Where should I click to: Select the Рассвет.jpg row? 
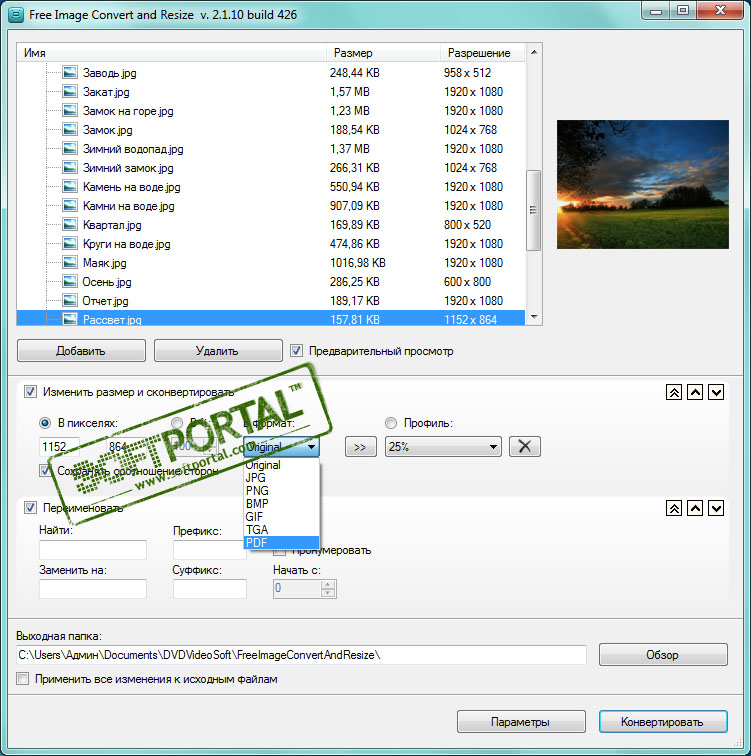tap(270, 318)
